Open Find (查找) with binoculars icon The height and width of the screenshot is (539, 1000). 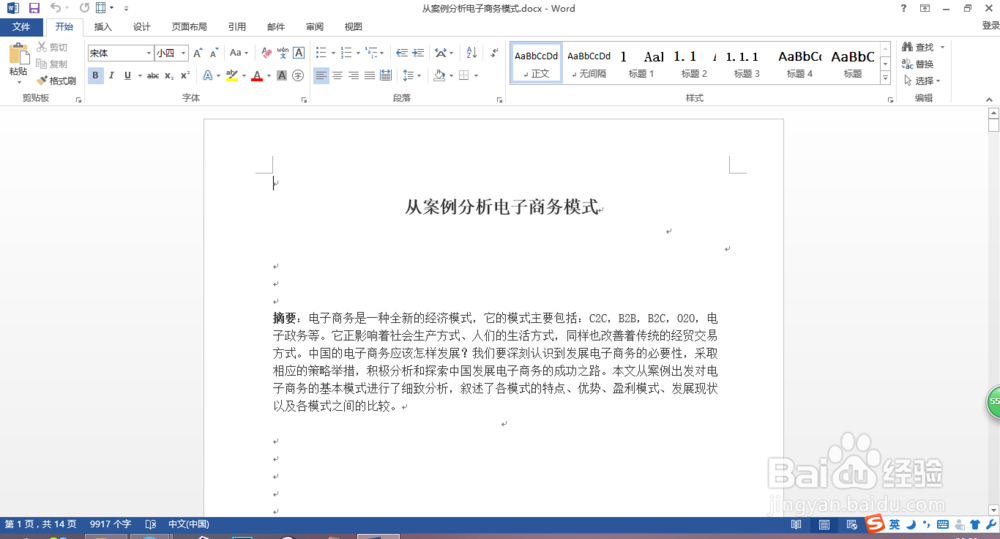[x=918, y=47]
